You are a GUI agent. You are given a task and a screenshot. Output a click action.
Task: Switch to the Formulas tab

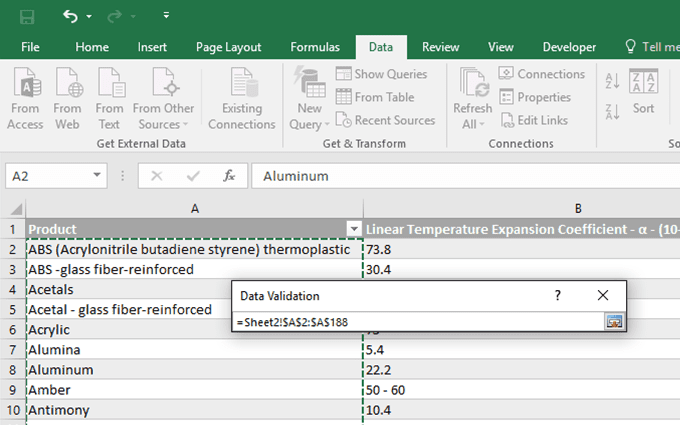point(315,47)
